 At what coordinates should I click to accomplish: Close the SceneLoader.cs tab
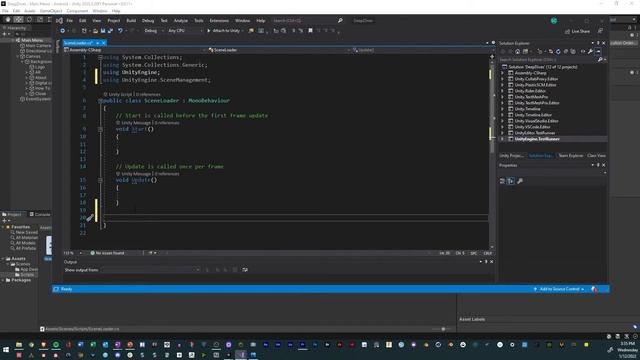click(x=104, y=43)
